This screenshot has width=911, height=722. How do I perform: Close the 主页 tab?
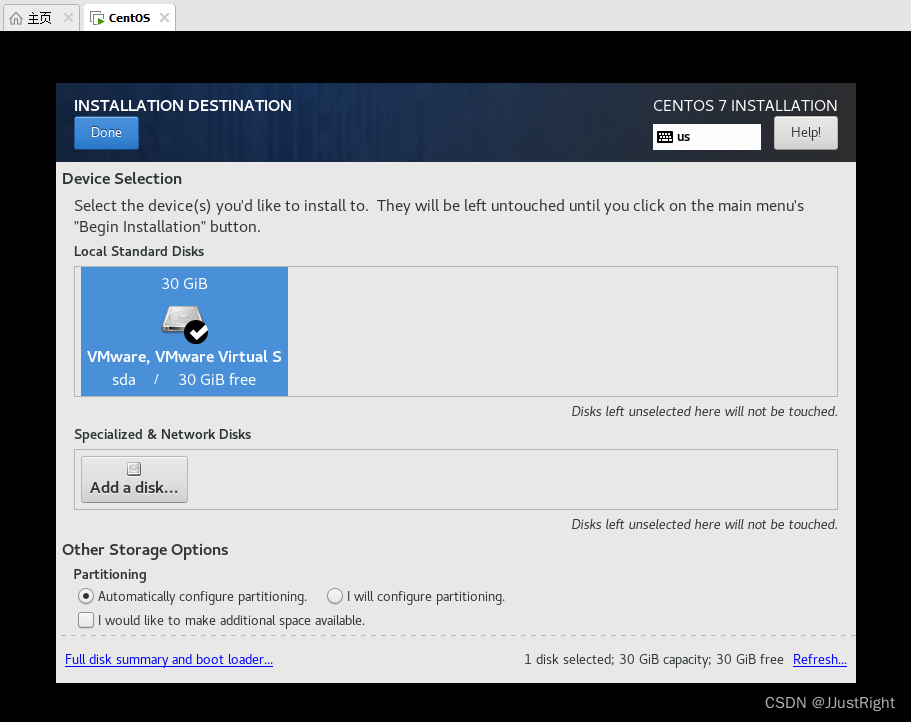[x=68, y=18]
